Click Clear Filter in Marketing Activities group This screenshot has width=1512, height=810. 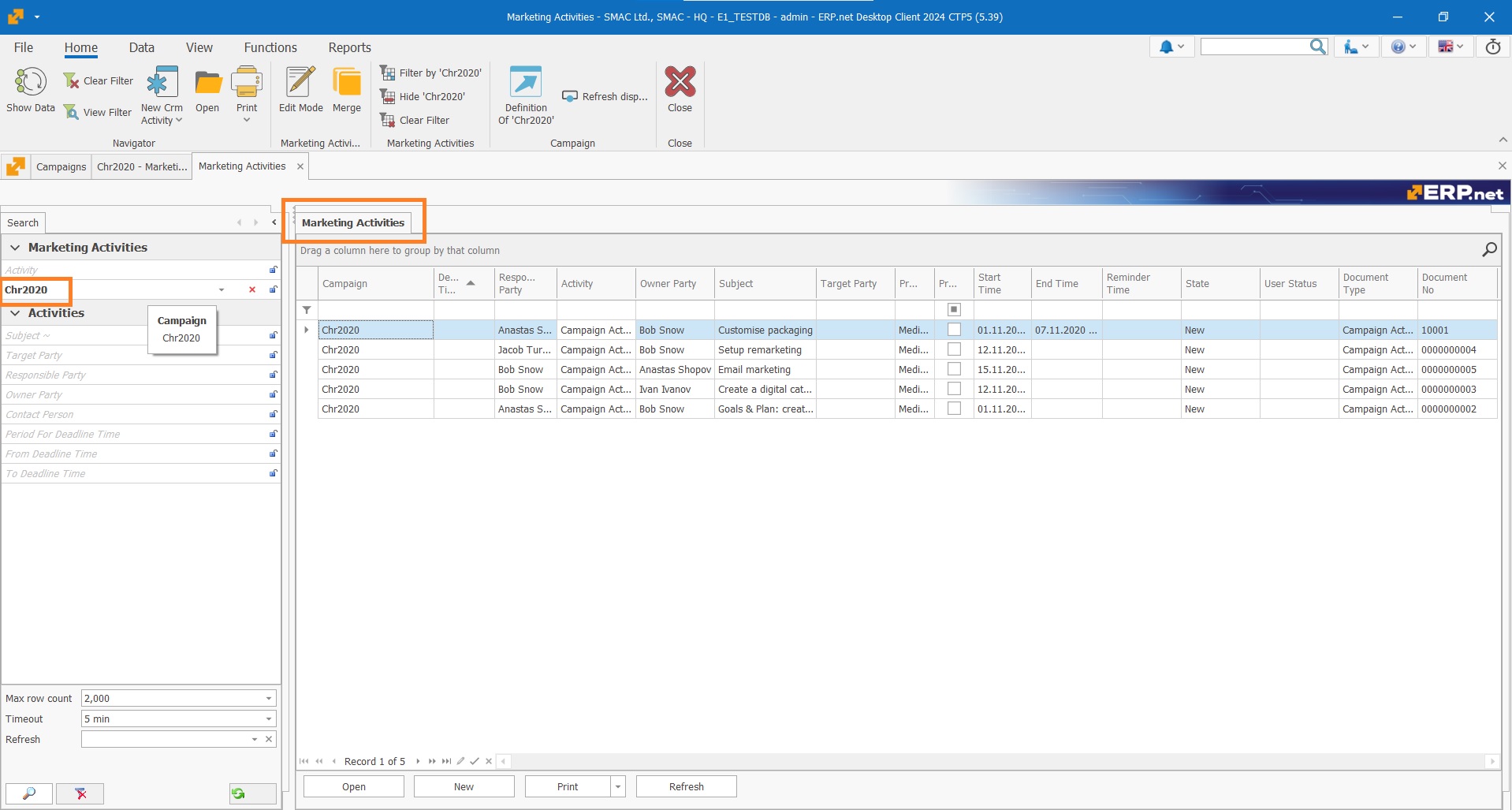[x=415, y=120]
